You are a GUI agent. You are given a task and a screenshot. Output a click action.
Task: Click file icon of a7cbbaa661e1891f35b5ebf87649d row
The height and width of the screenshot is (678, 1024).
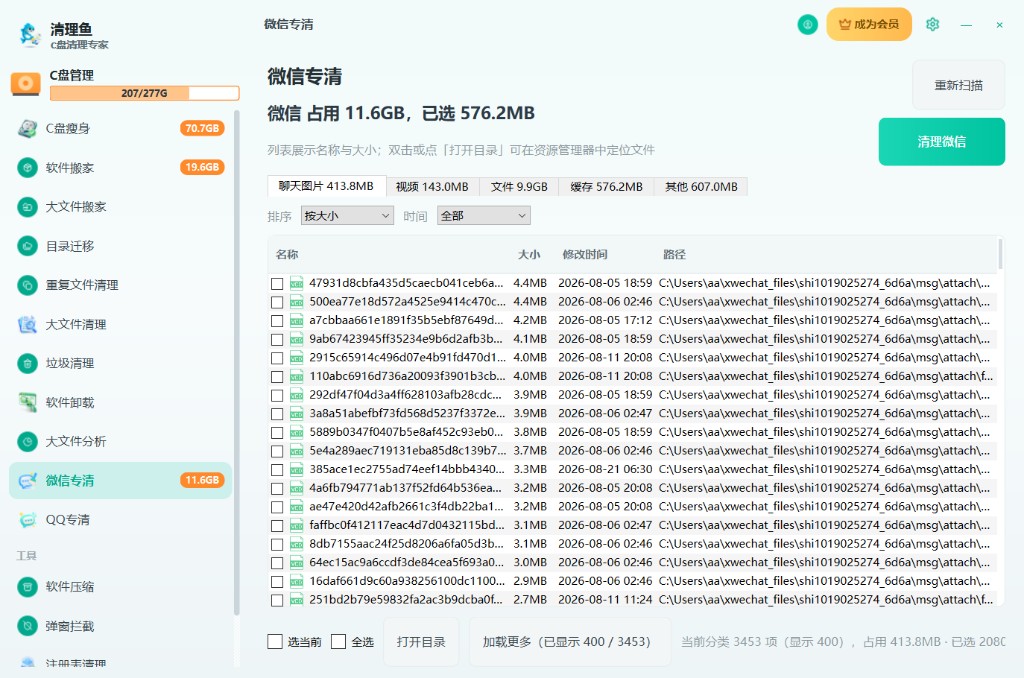[296, 321]
